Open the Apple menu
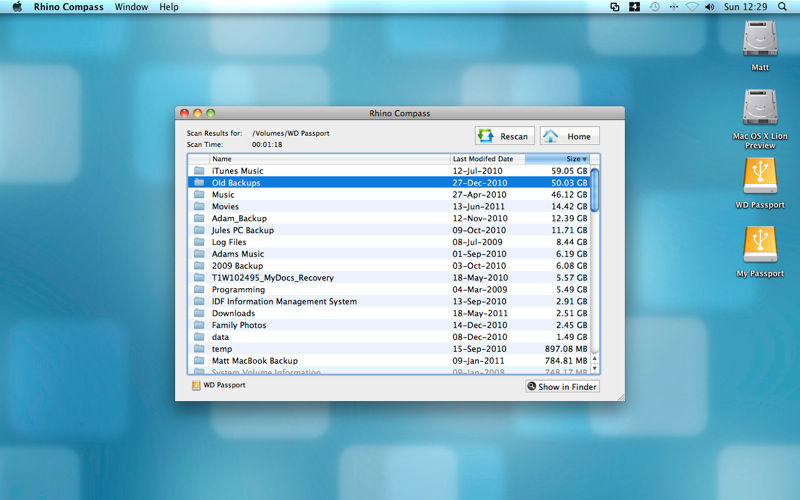 coord(17,7)
